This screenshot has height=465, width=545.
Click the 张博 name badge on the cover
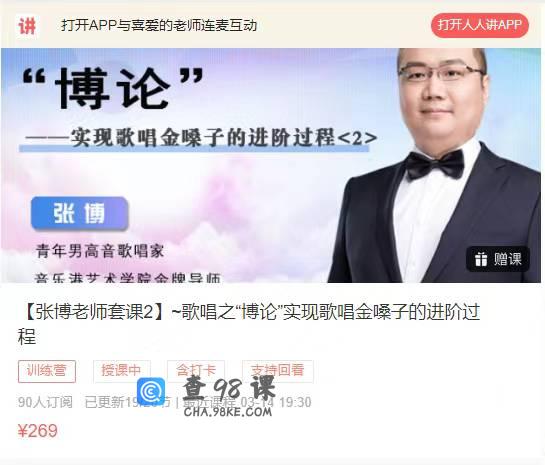coord(80,213)
